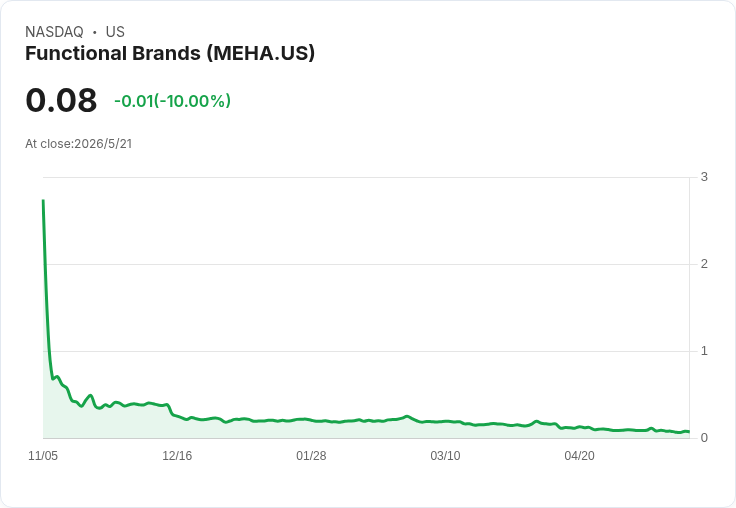
Task: Click the -0.01(-10.00%) change value
Action: point(172,101)
